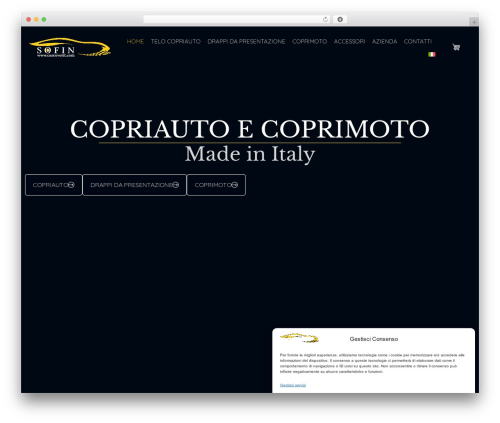
Task: Click the Coprimoto hero button
Action: tap(216, 185)
